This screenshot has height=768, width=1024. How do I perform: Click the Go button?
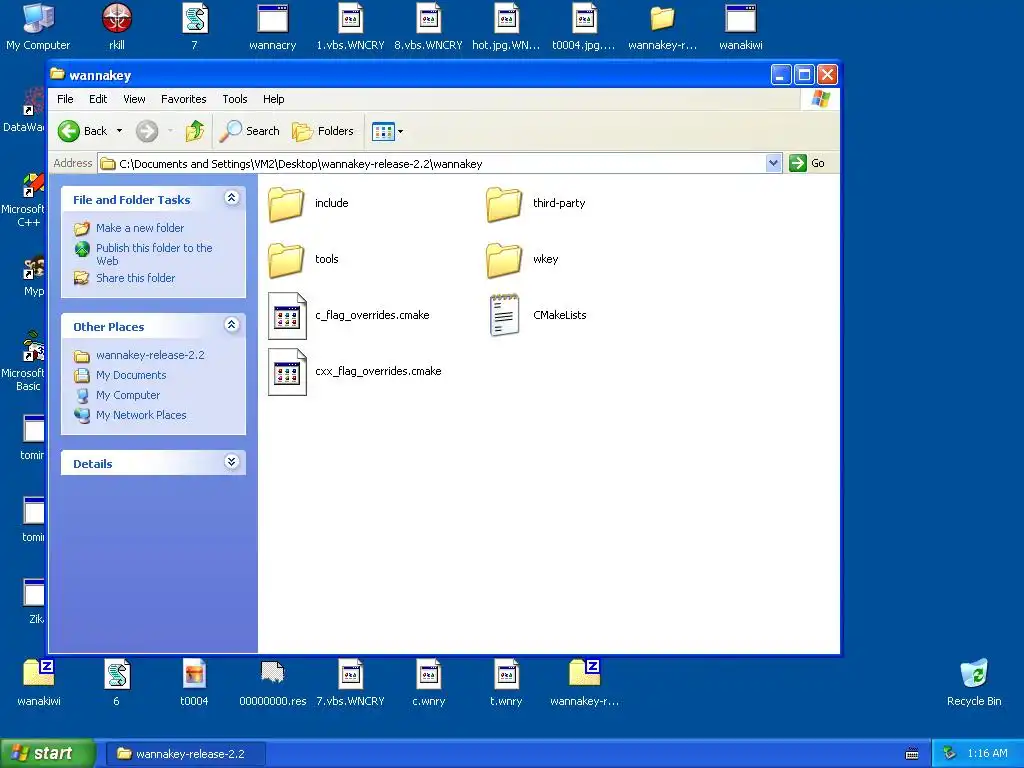807,163
